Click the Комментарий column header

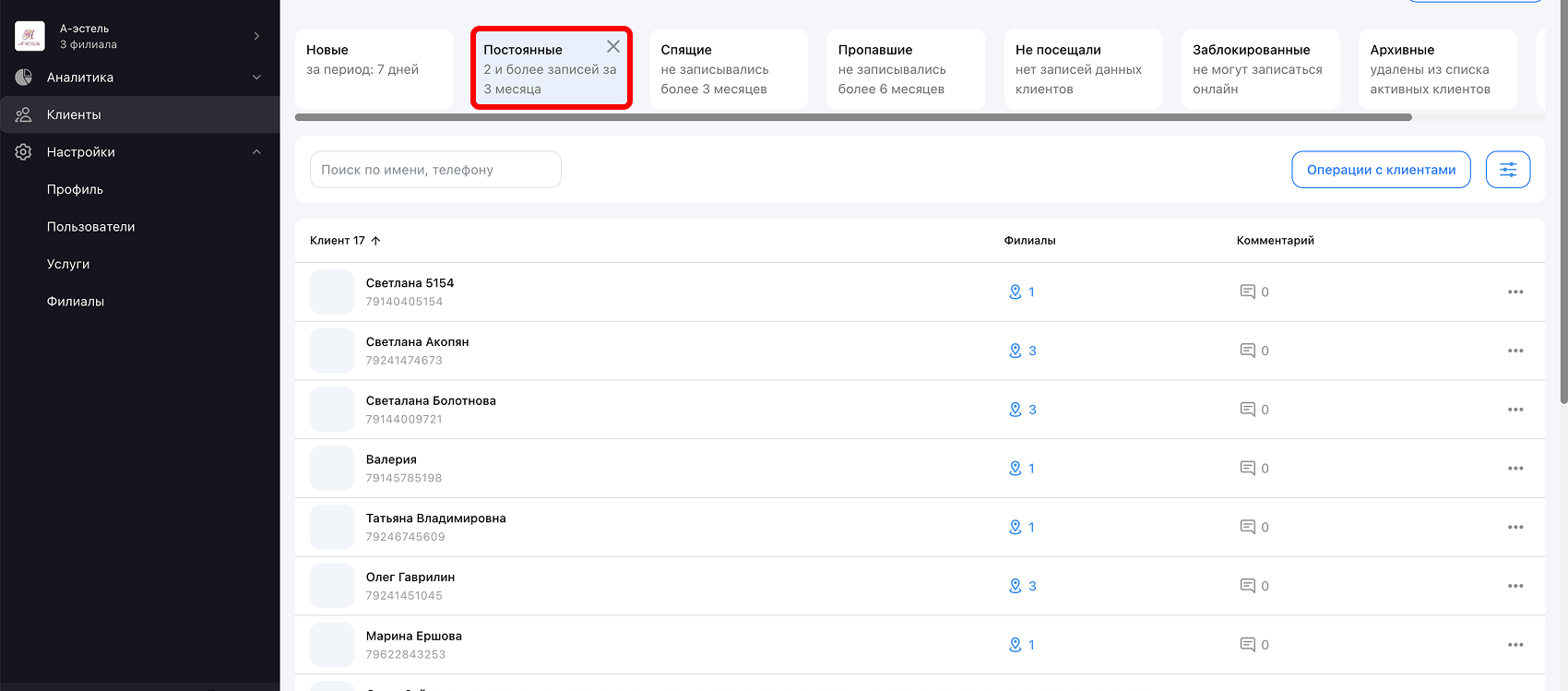pos(1276,241)
